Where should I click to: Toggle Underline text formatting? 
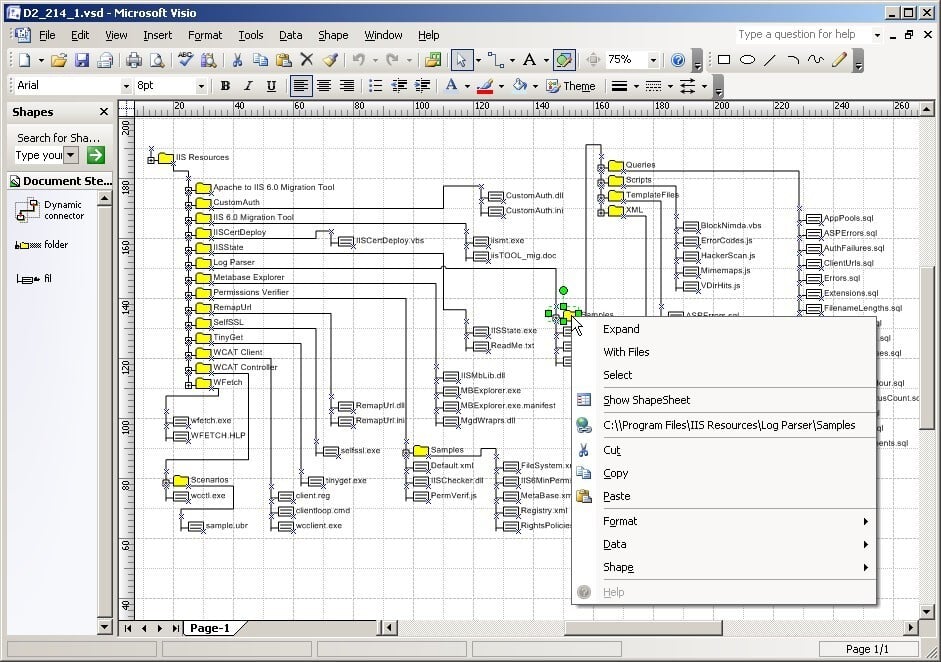tap(271, 86)
